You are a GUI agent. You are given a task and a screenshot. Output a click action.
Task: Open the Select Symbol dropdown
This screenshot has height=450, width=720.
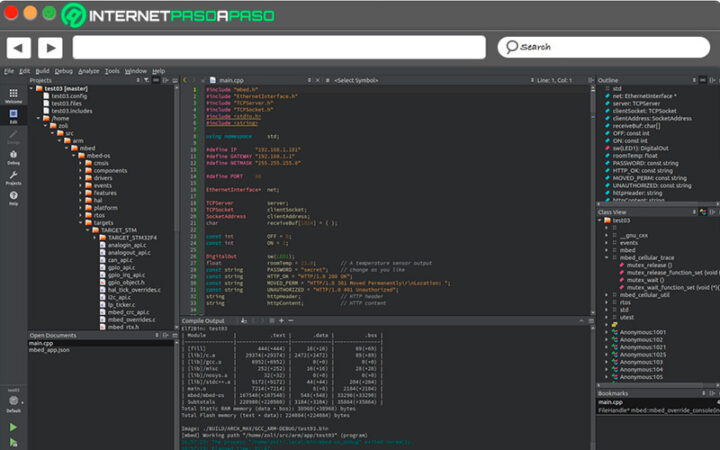coord(356,80)
